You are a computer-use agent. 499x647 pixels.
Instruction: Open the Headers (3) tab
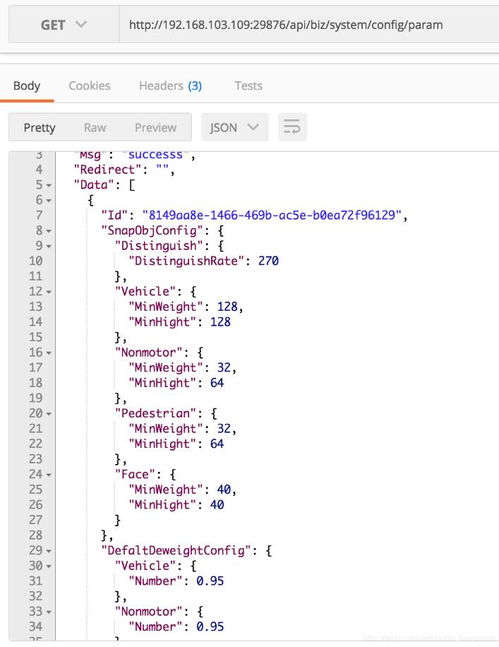(x=170, y=86)
